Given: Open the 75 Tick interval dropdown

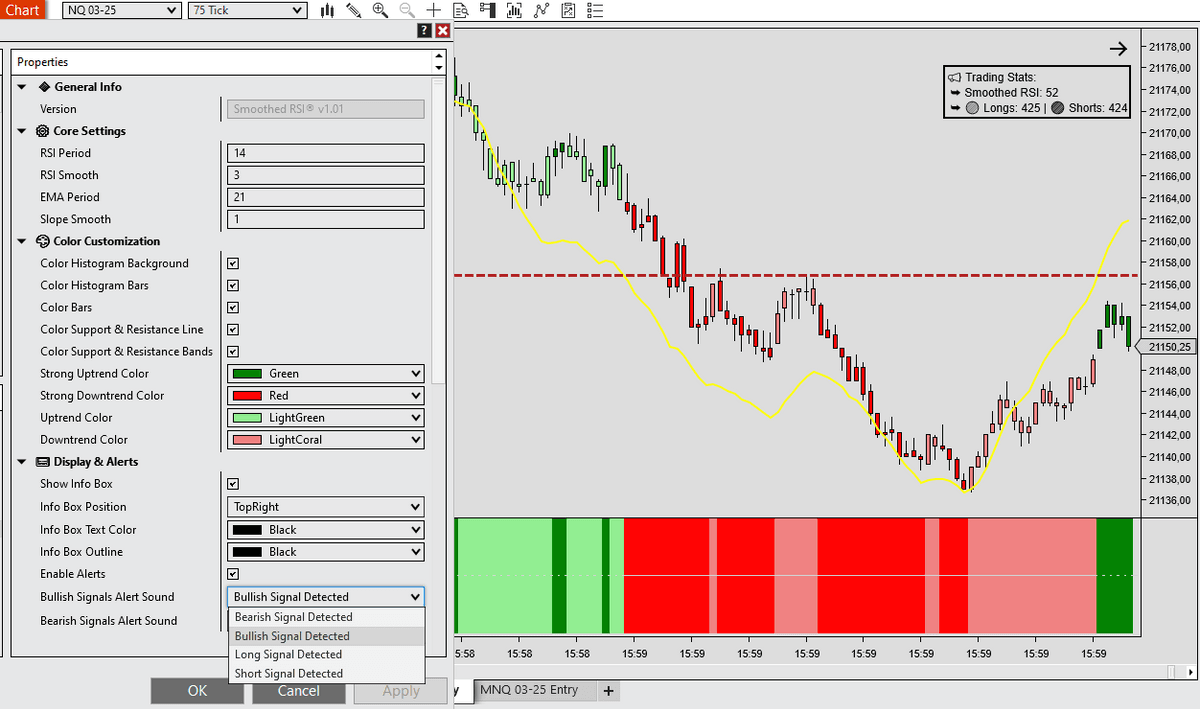Looking at the screenshot, I should point(247,10).
